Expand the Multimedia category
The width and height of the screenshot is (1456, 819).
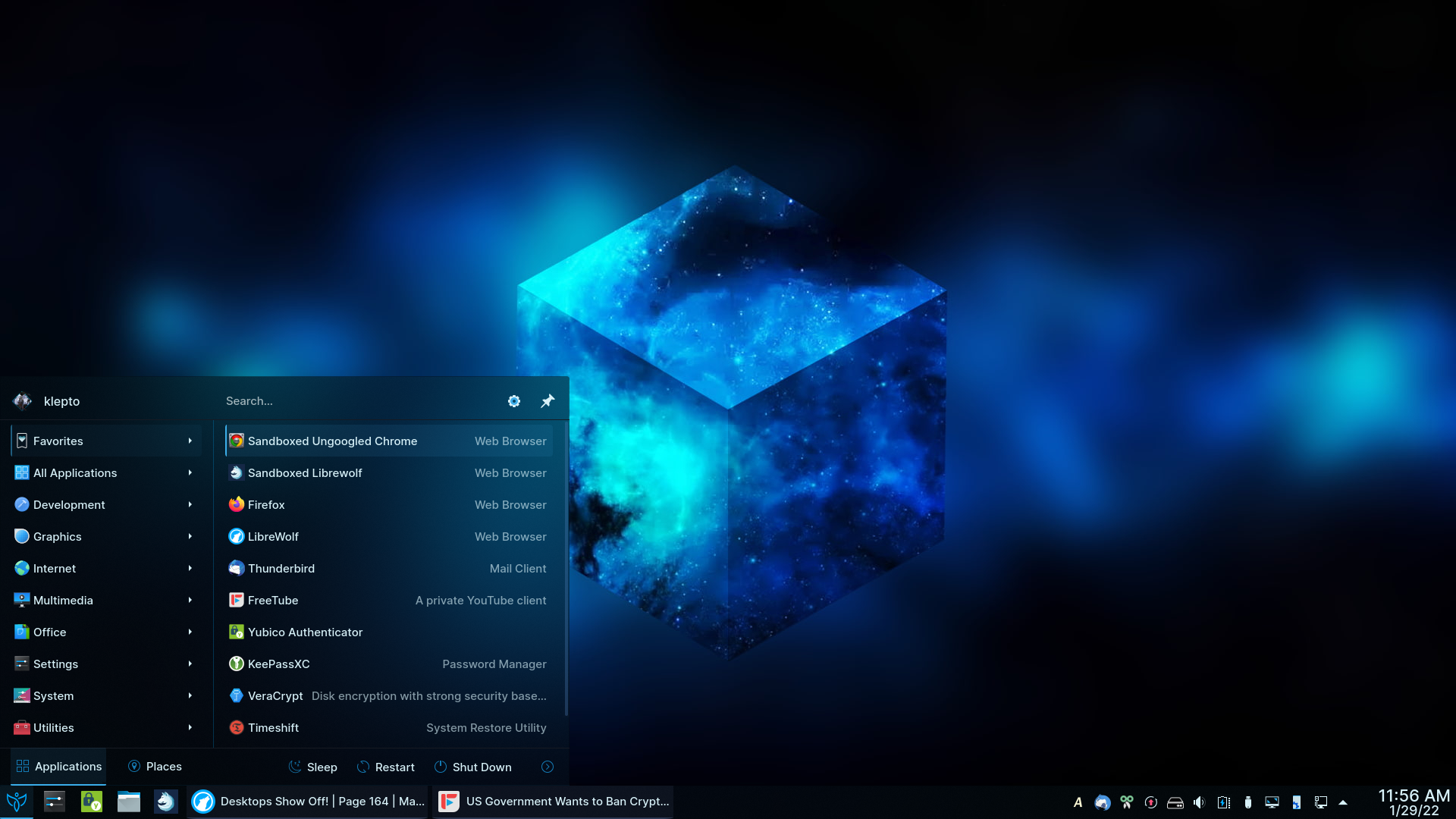[x=63, y=600]
